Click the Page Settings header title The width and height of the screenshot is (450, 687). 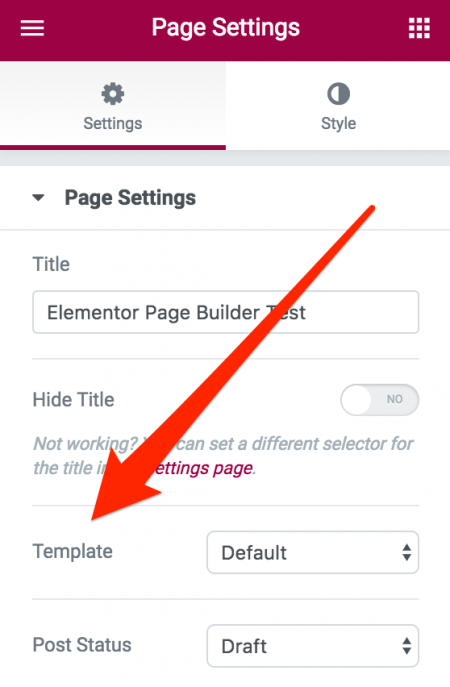click(226, 28)
